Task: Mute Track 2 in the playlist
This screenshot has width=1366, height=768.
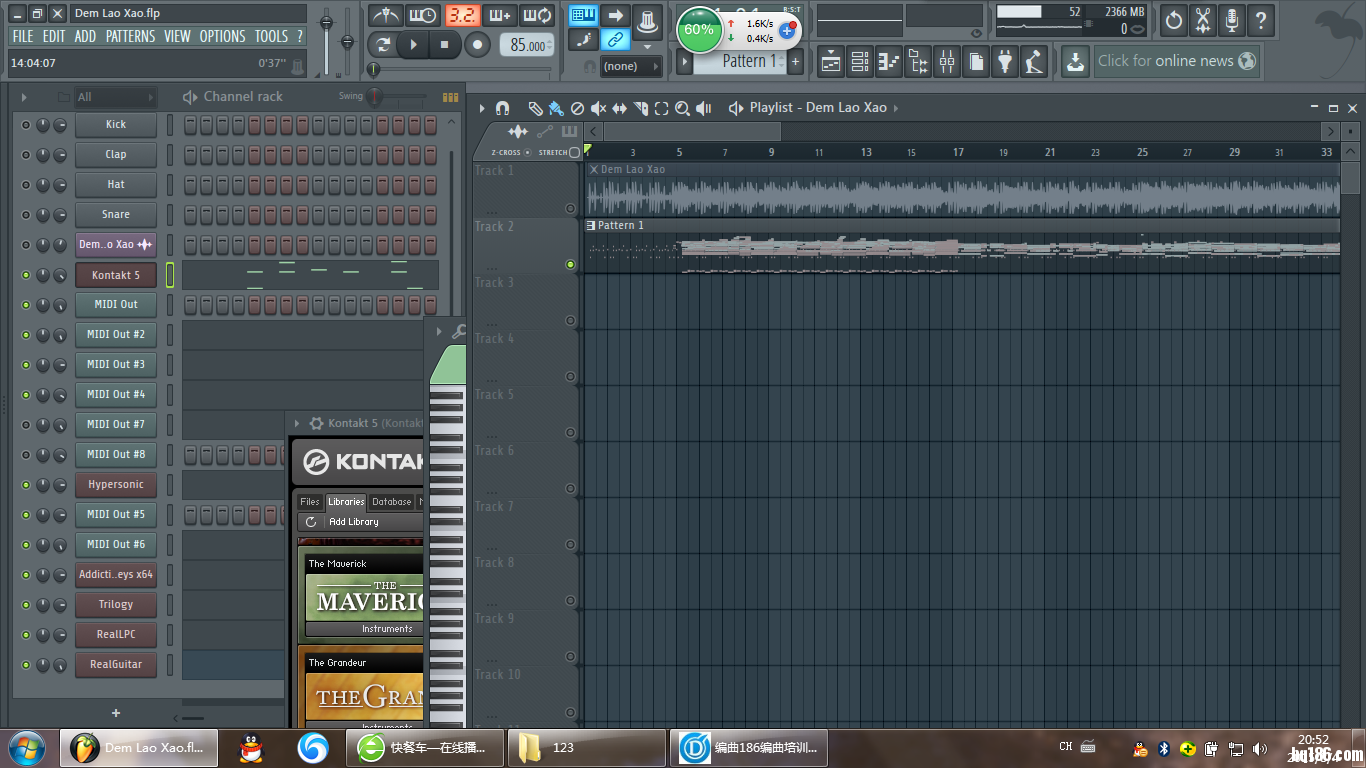Action: click(570, 265)
